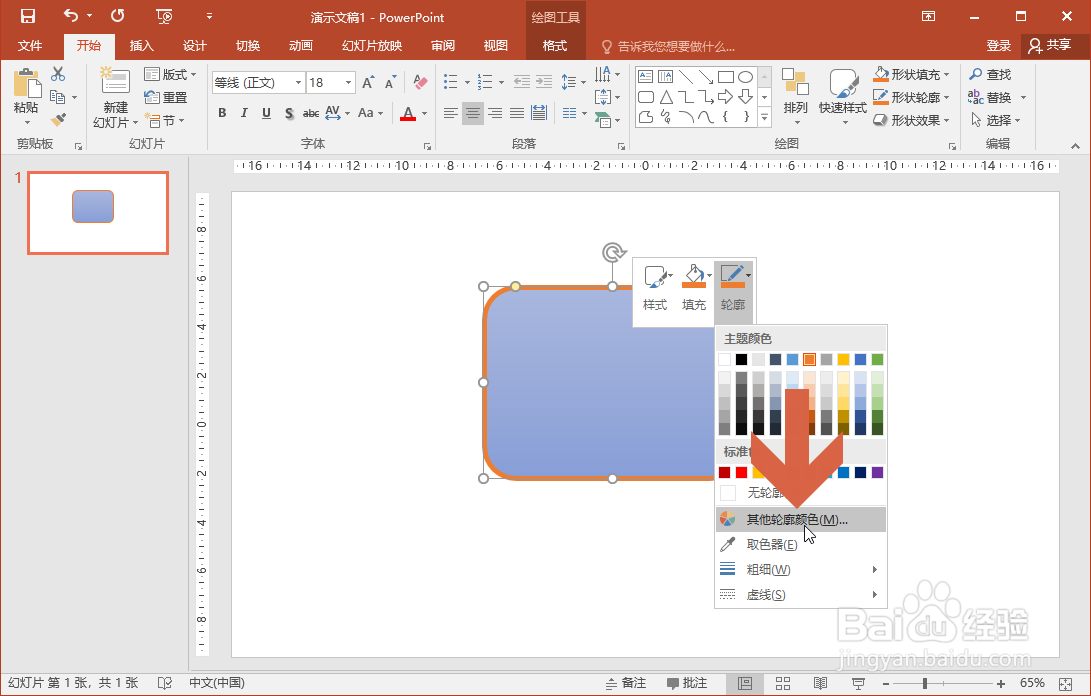Toggle right text alignment
This screenshot has height=696, width=1091.
coord(495,113)
